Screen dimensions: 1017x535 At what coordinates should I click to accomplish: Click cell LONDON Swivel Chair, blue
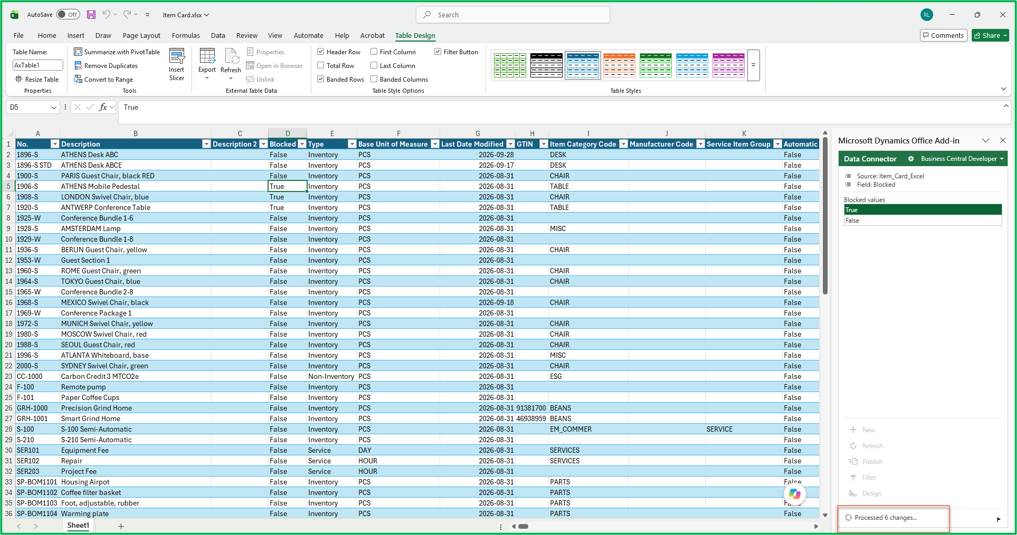click(135, 196)
